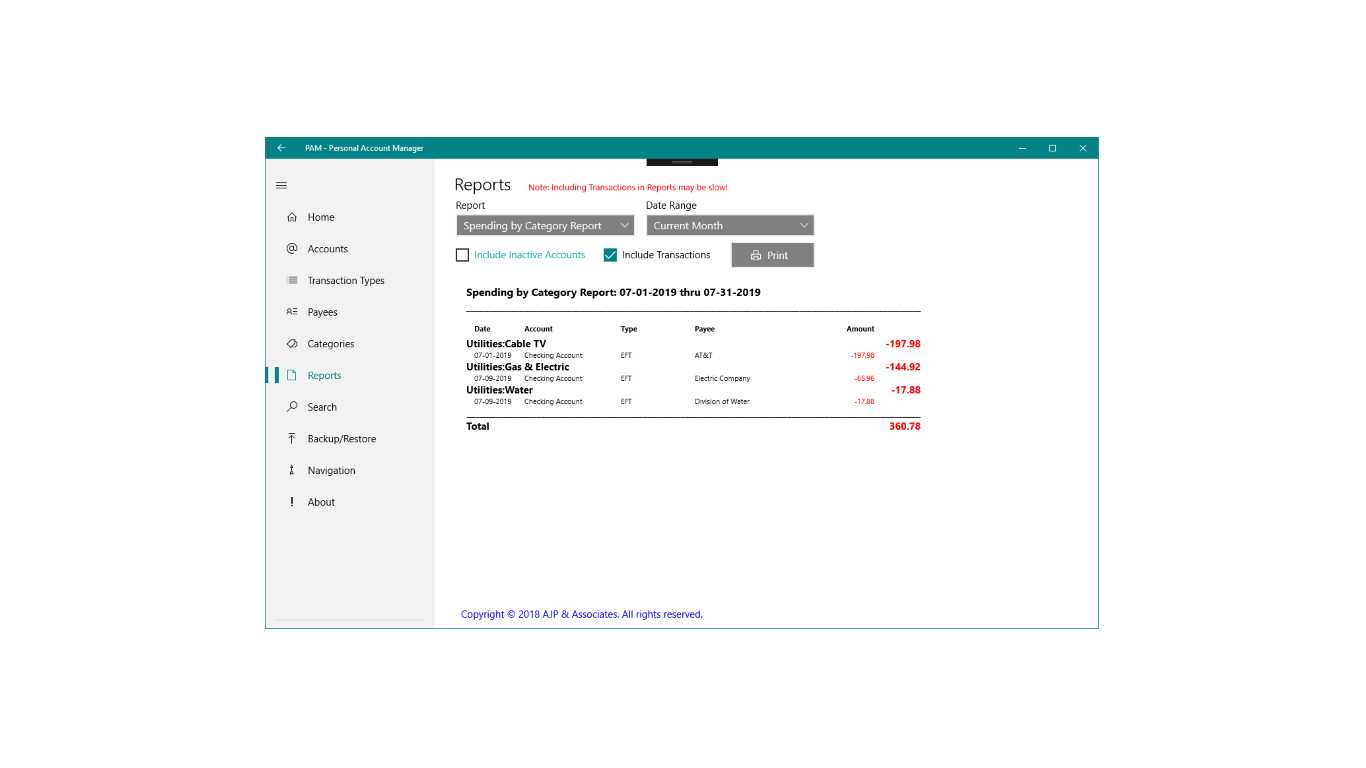Open the About sidebar entry
Image resolution: width=1366 pixels, height=768 pixels.
click(x=350, y=502)
